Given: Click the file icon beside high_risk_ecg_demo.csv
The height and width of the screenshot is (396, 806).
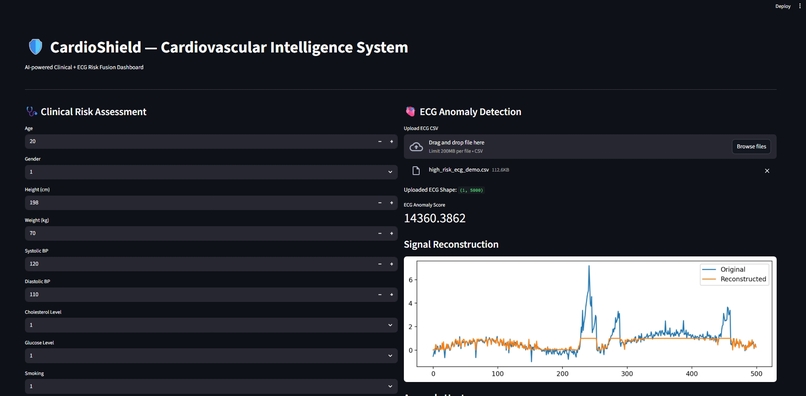Looking at the screenshot, I should [x=416, y=171].
